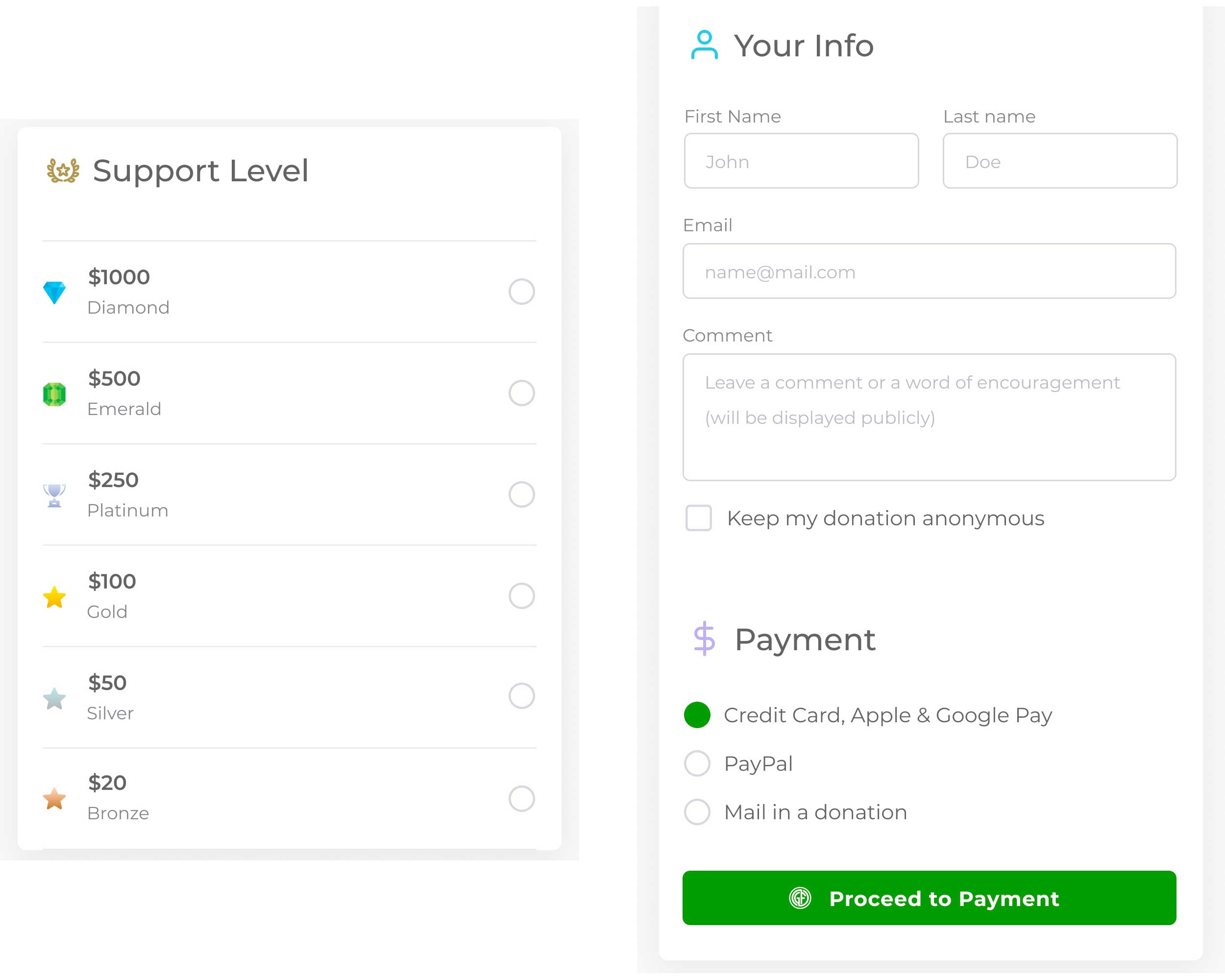
Task: Click the Comment text area
Action: (x=929, y=417)
